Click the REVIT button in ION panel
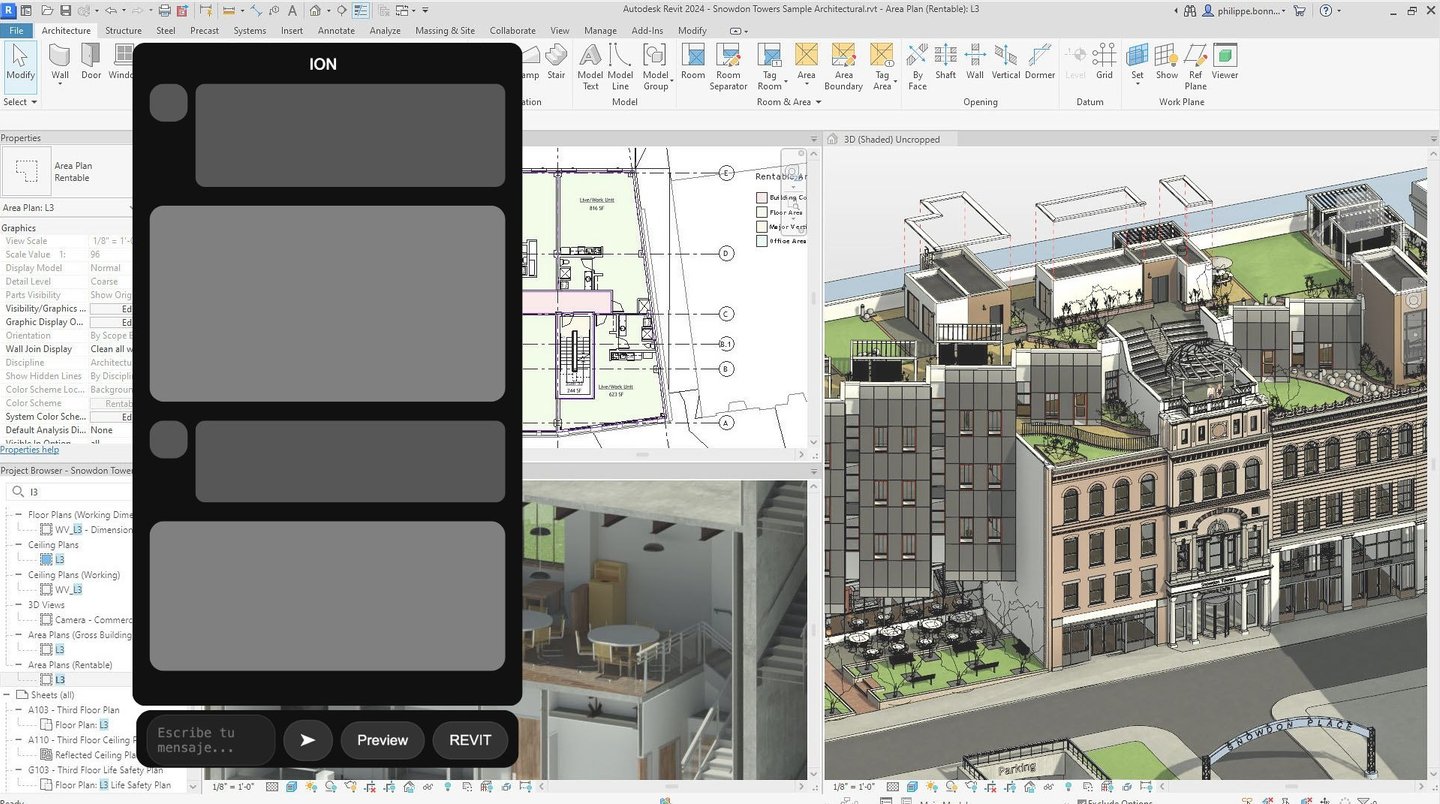The width and height of the screenshot is (1440, 804). click(x=470, y=740)
